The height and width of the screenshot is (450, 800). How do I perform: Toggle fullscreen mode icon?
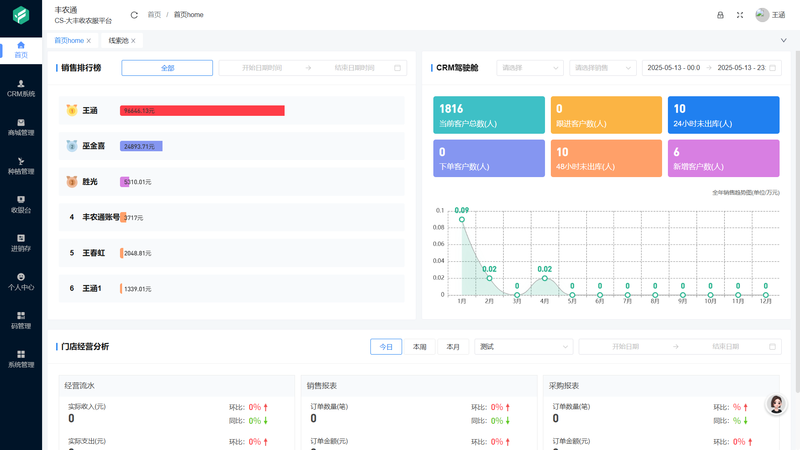740,15
